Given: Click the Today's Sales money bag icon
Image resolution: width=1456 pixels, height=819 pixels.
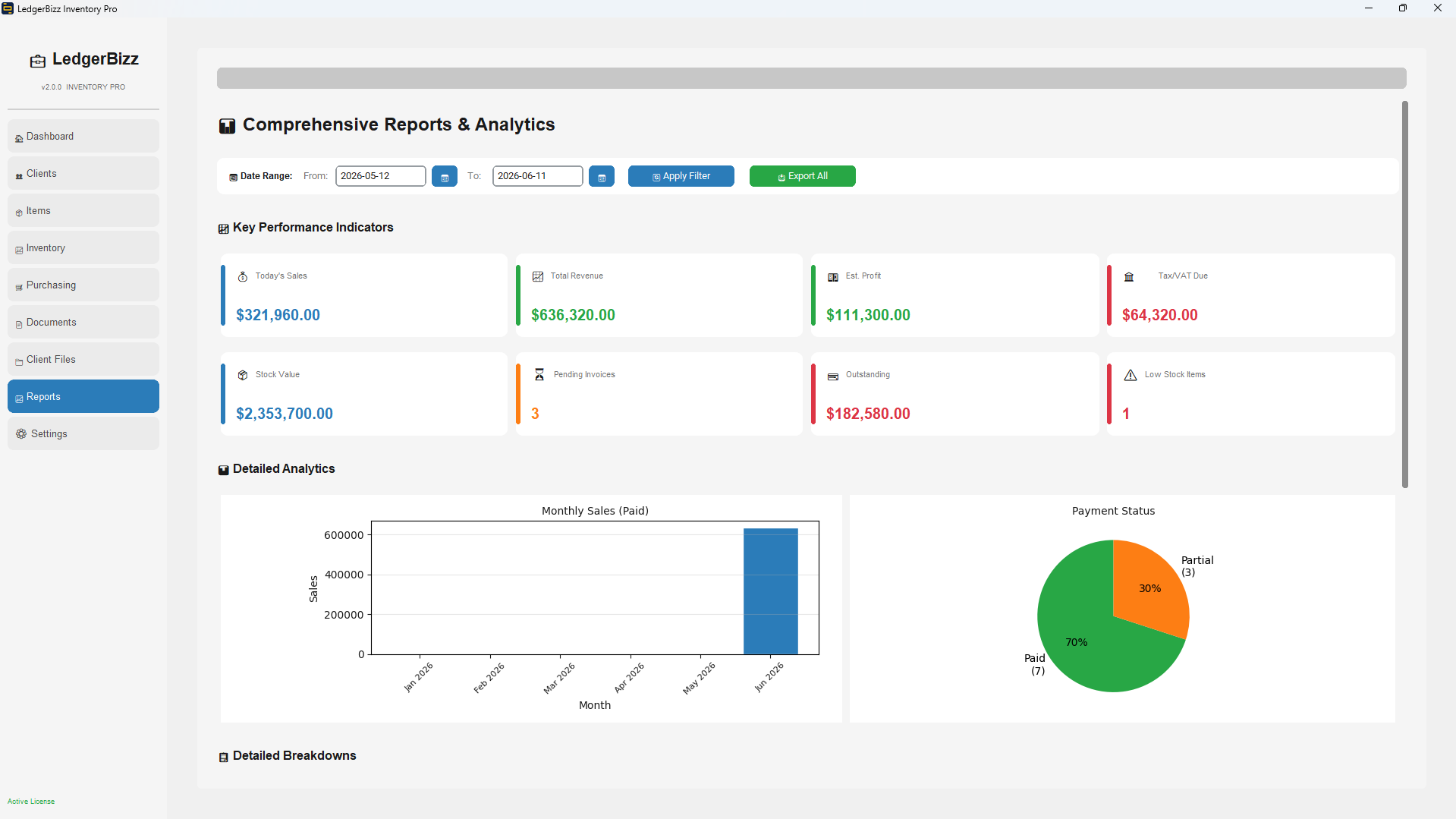Looking at the screenshot, I should (243, 277).
